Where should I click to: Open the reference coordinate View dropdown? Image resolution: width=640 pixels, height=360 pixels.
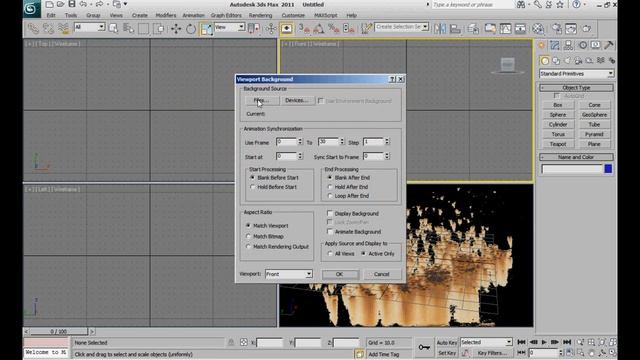229,27
